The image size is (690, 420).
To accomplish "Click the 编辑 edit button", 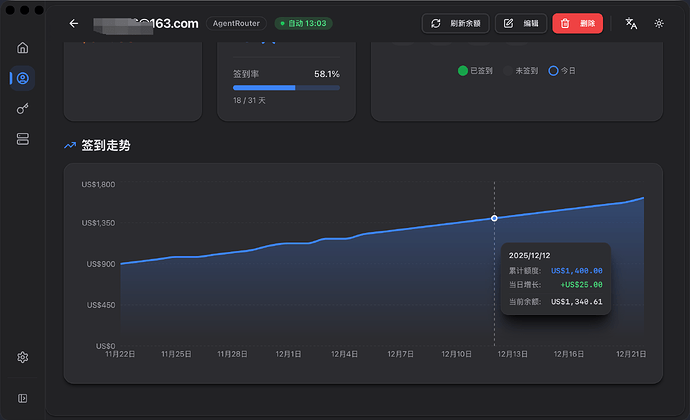I will tap(521, 23).
